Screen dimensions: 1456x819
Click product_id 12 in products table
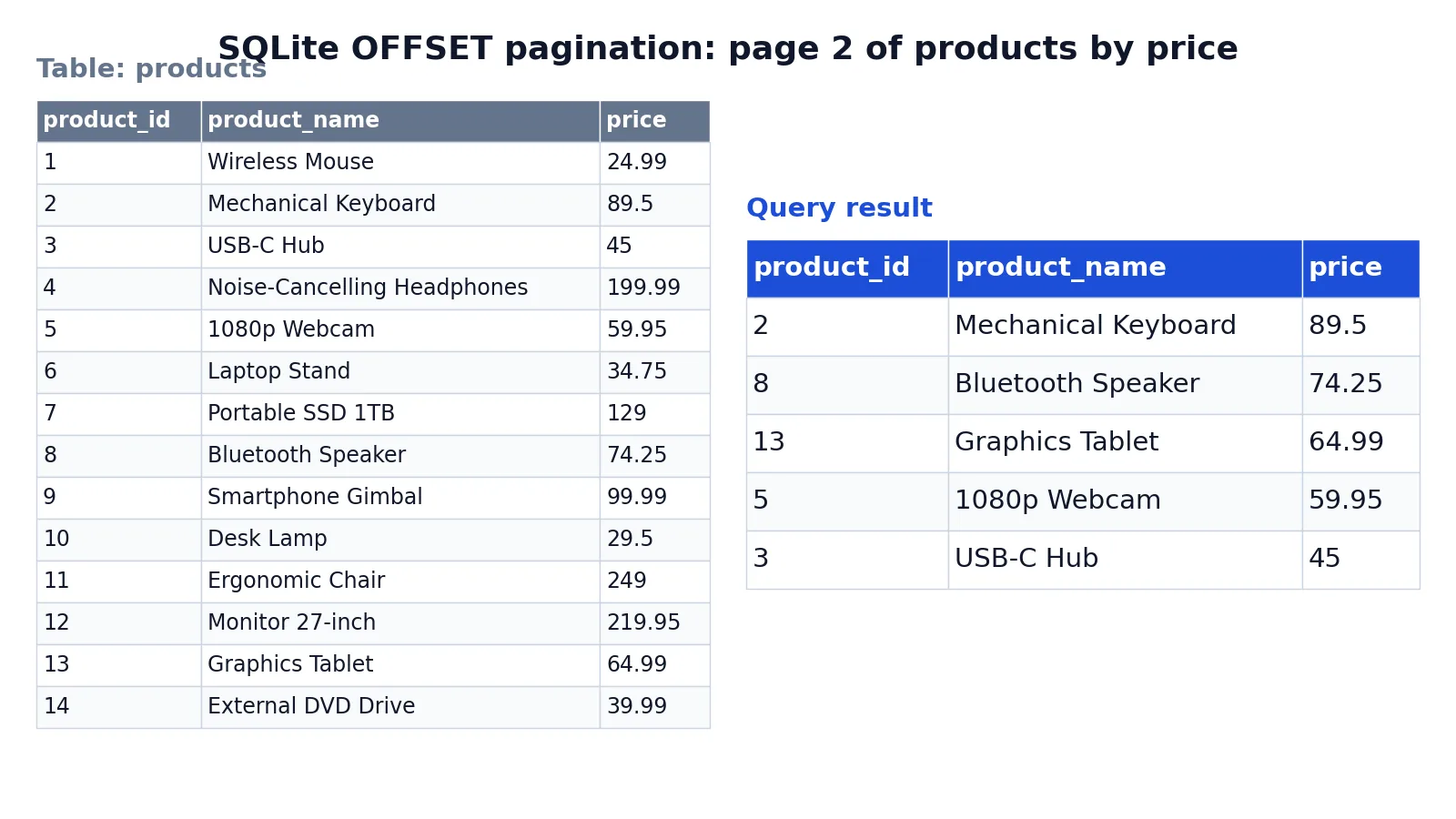(x=118, y=623)
